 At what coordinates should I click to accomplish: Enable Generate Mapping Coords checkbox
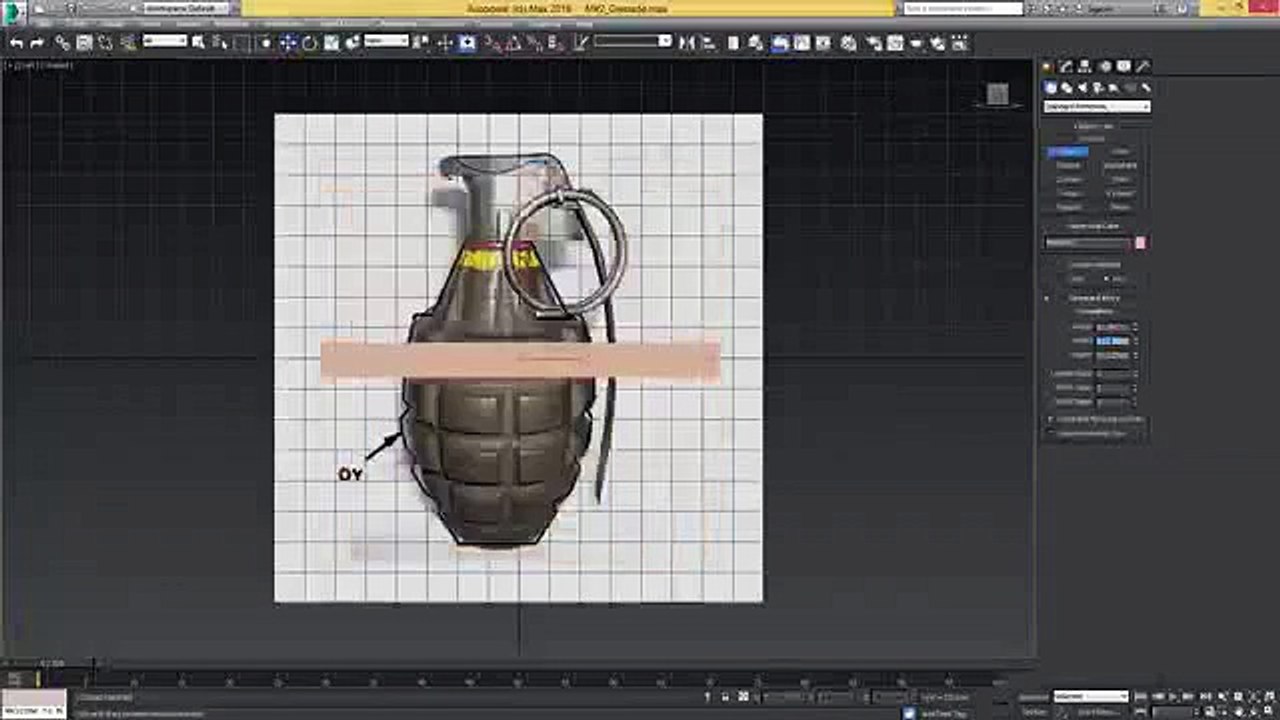pos(1050,418)
